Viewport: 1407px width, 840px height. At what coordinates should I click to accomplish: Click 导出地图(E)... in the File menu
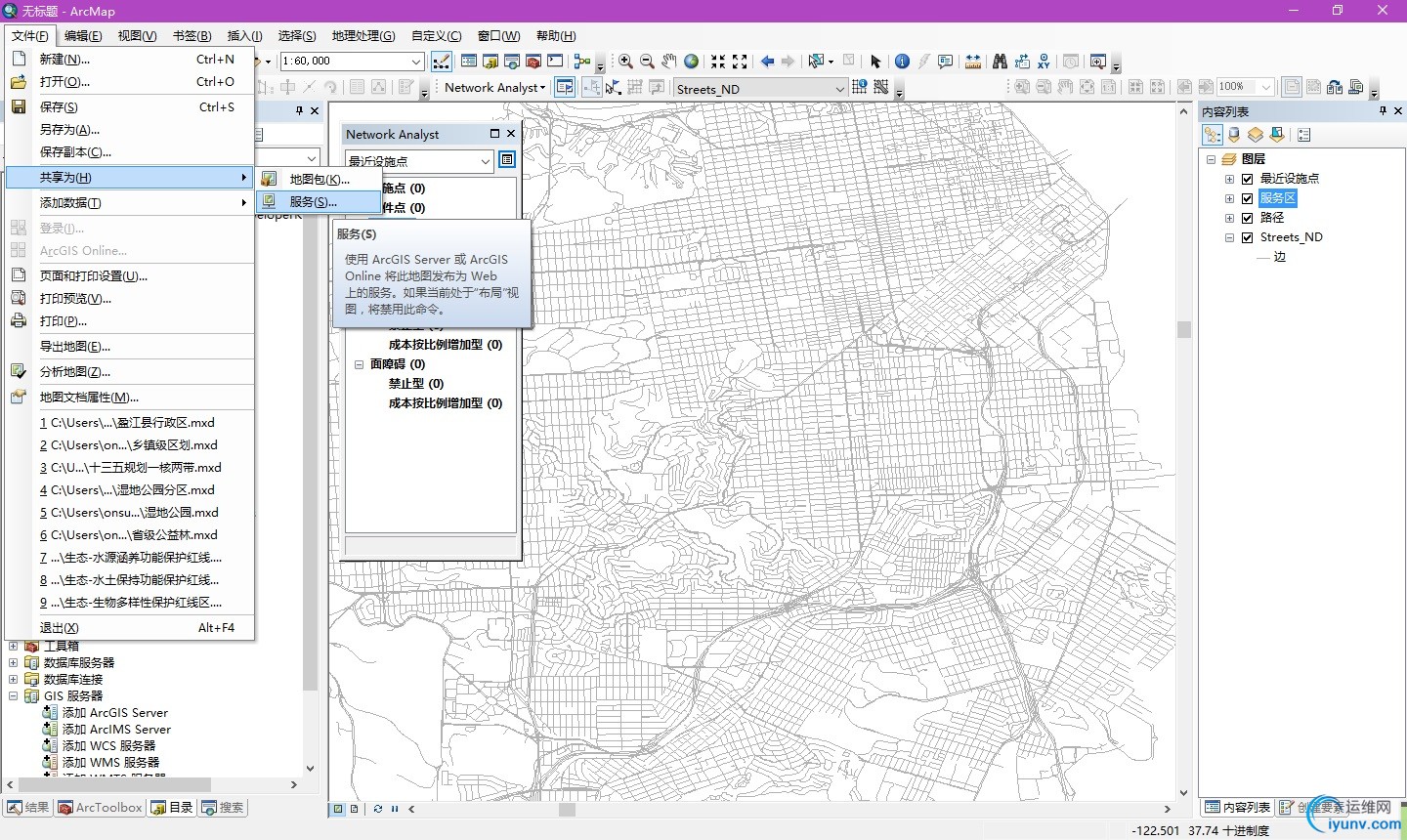coord(130,346)
